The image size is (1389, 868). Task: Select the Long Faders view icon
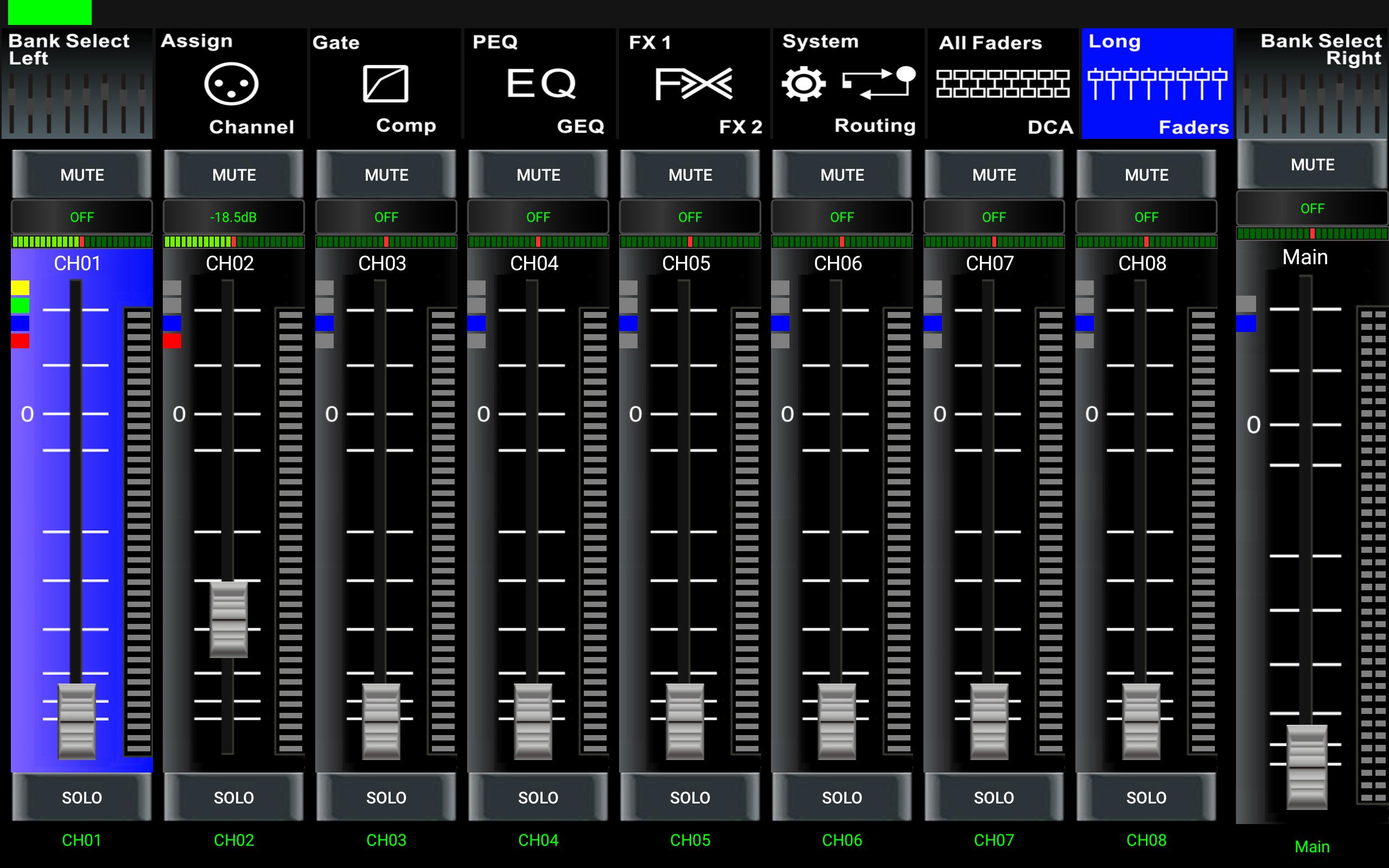point(1157,84)
